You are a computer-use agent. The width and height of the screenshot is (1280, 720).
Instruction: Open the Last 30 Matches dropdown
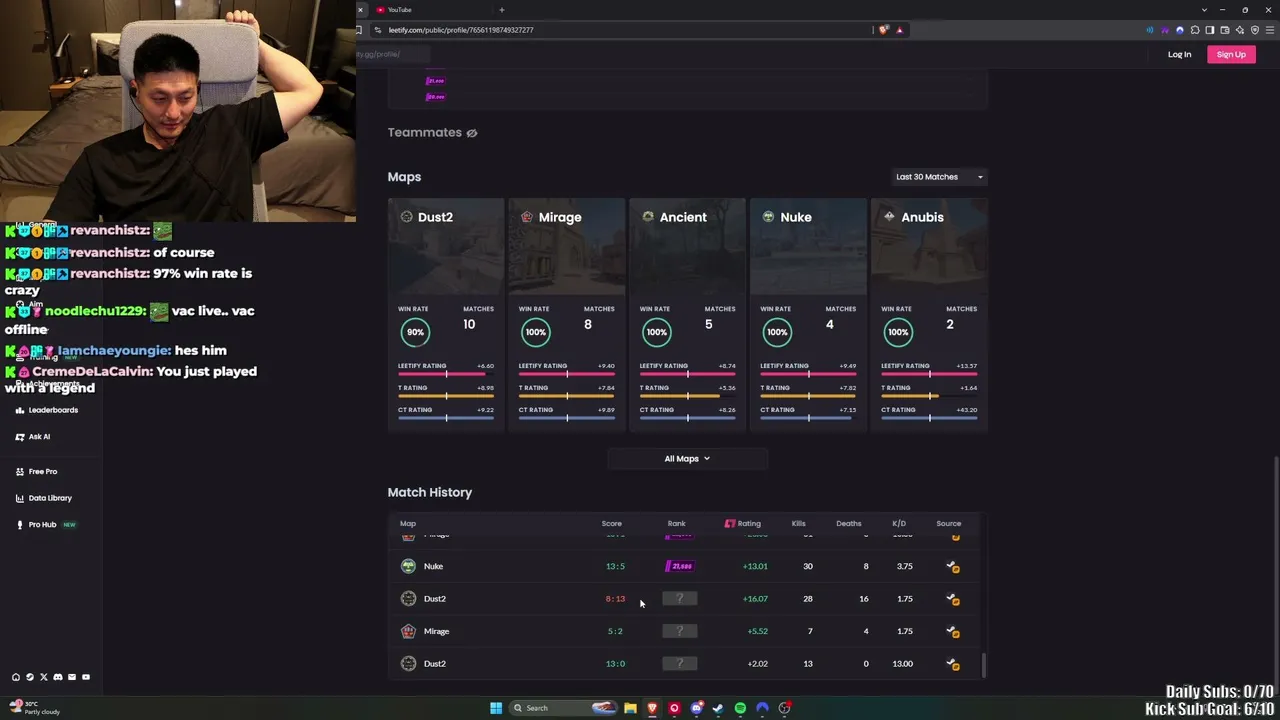coord(939,177)
